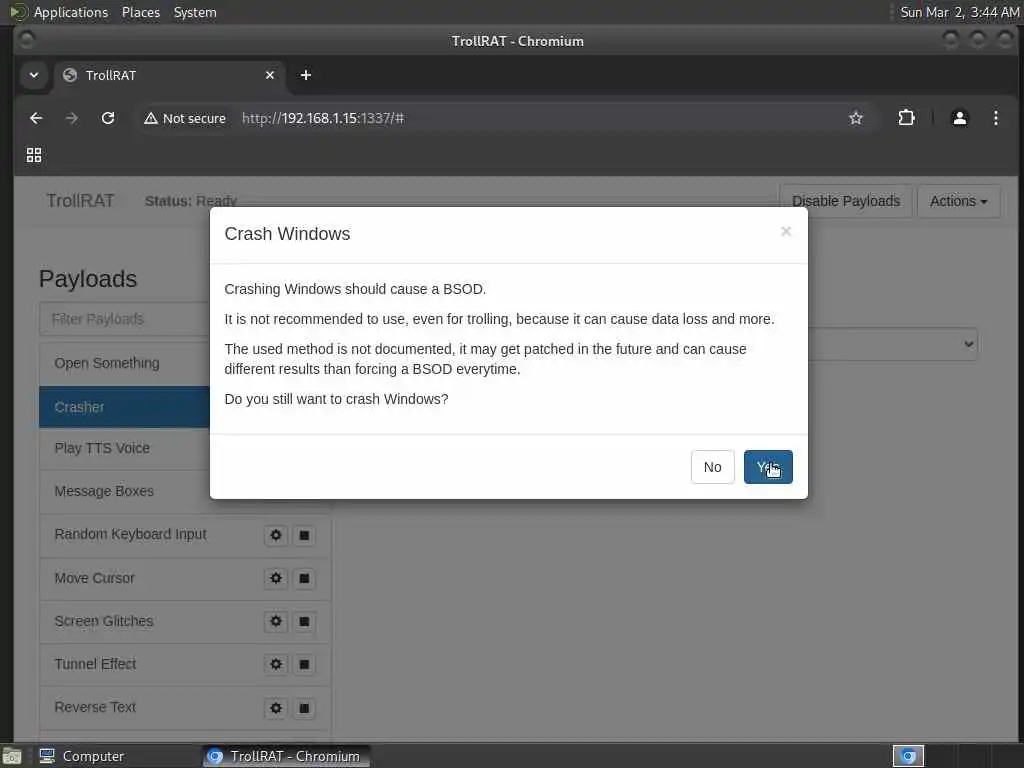Screen dimensions: 1024x768
Task: Open settings gear for Reverse Text
Action: [x=276, y=708]
